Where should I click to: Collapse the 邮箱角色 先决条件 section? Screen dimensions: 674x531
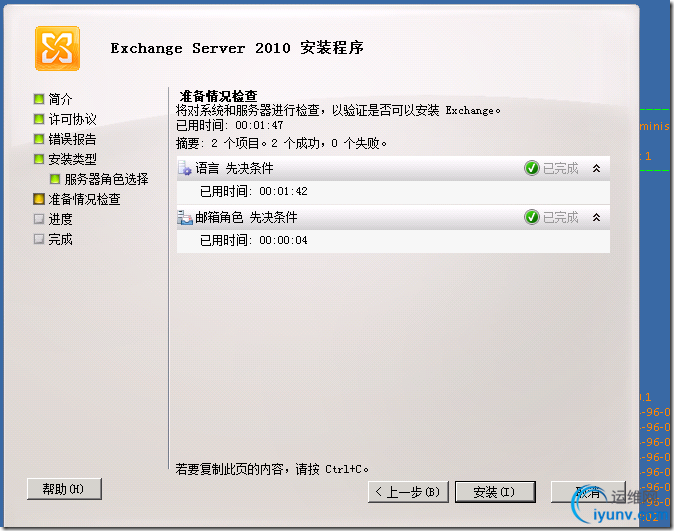597,218
